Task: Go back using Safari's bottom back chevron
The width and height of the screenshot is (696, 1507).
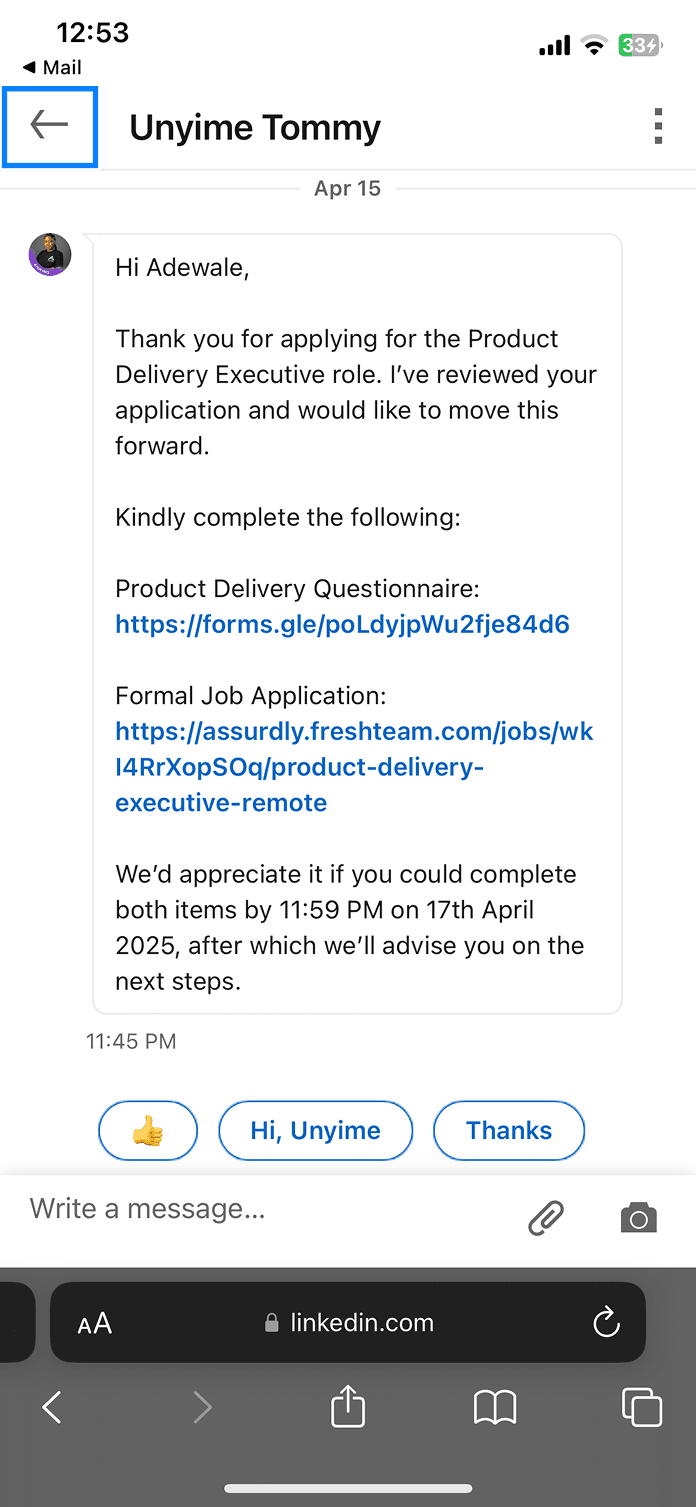Action: [x=52, y=1408]
